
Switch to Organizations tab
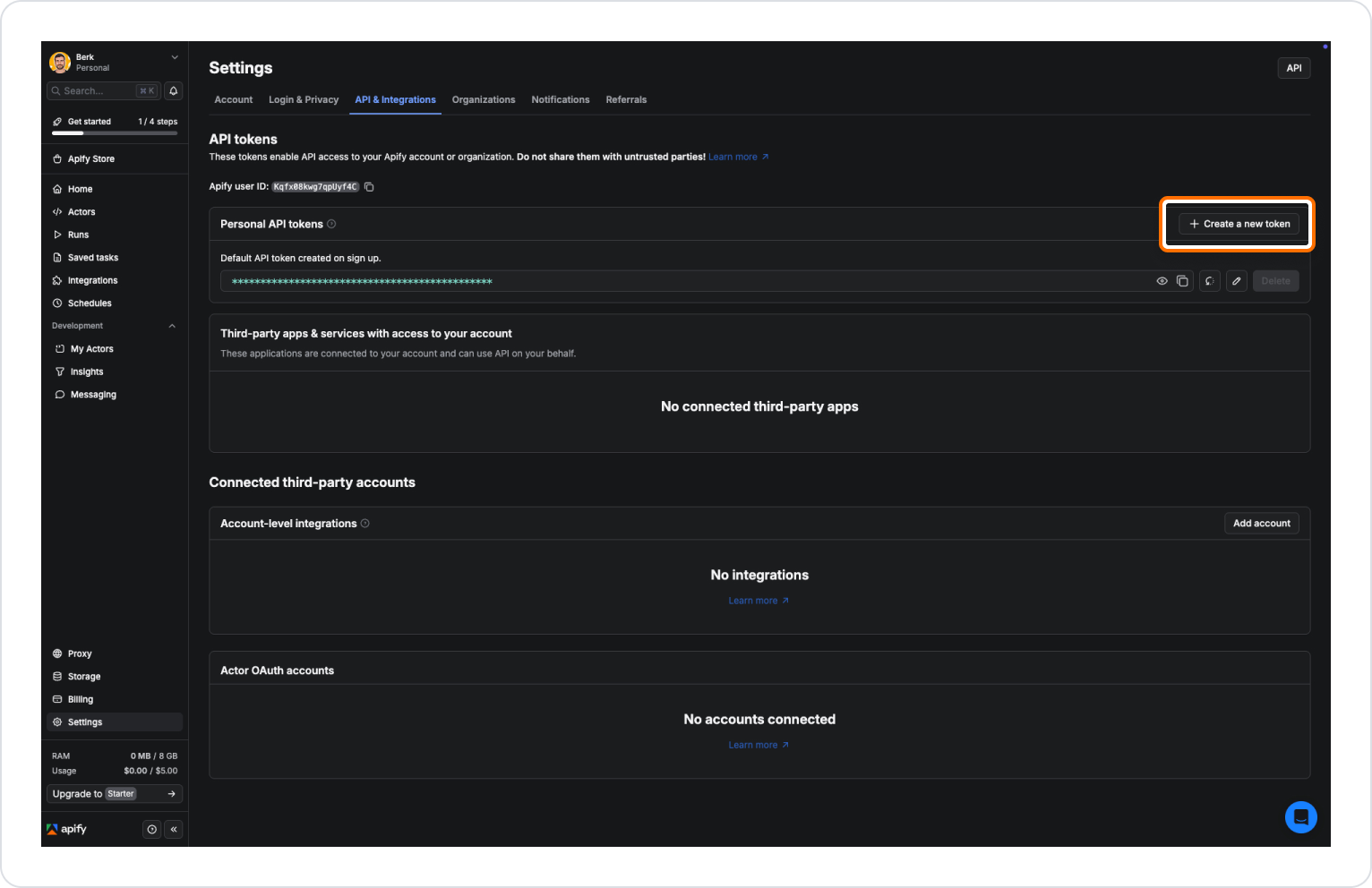pos(484,99)
